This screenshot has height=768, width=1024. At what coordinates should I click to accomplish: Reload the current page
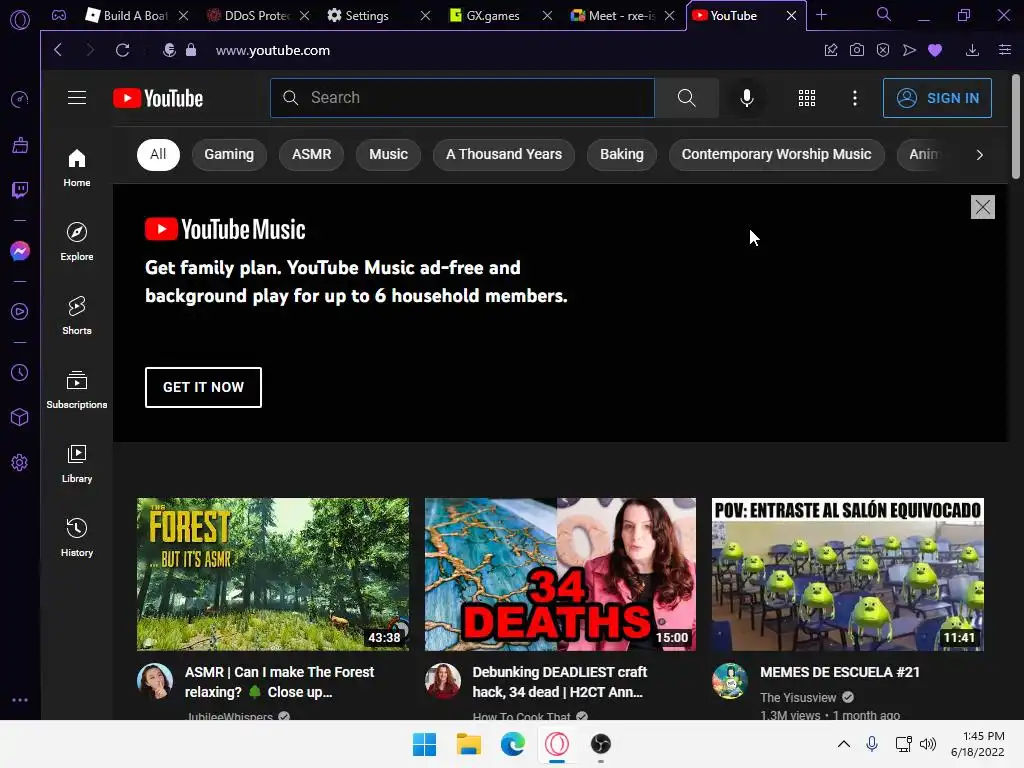pos(122,50)
